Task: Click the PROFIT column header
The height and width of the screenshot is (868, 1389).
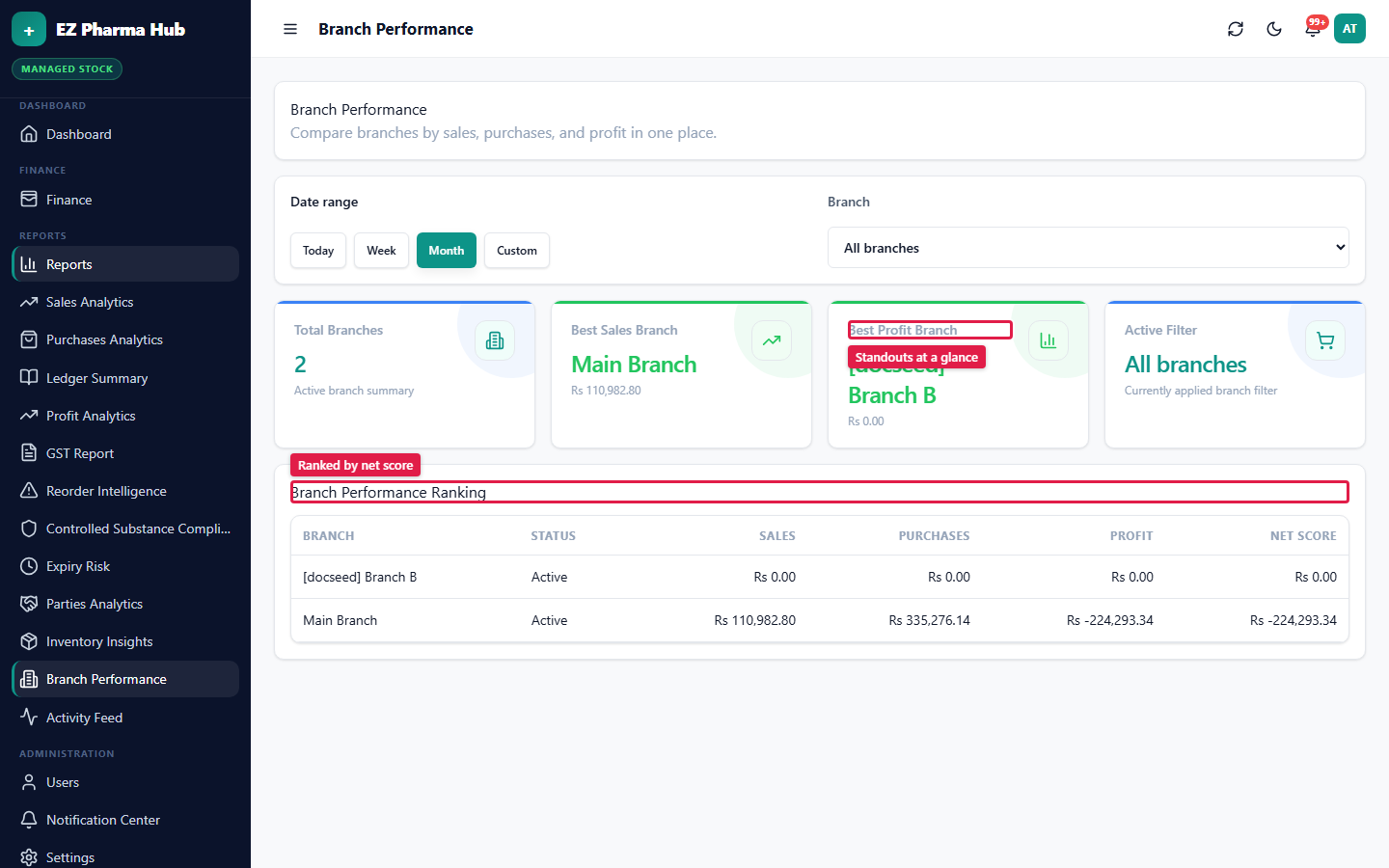Action: pyautogui.click(x=1131, y=536)
